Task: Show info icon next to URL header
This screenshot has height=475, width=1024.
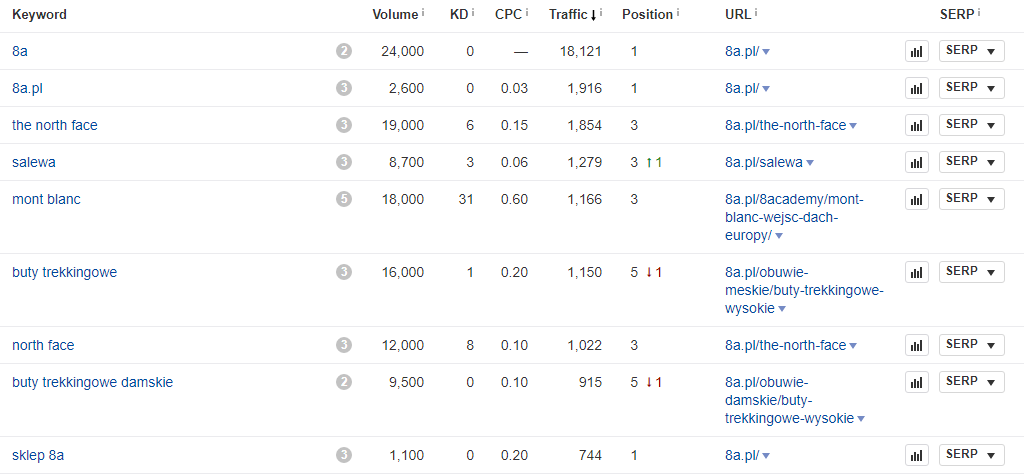Action: [x=756, y=12]
